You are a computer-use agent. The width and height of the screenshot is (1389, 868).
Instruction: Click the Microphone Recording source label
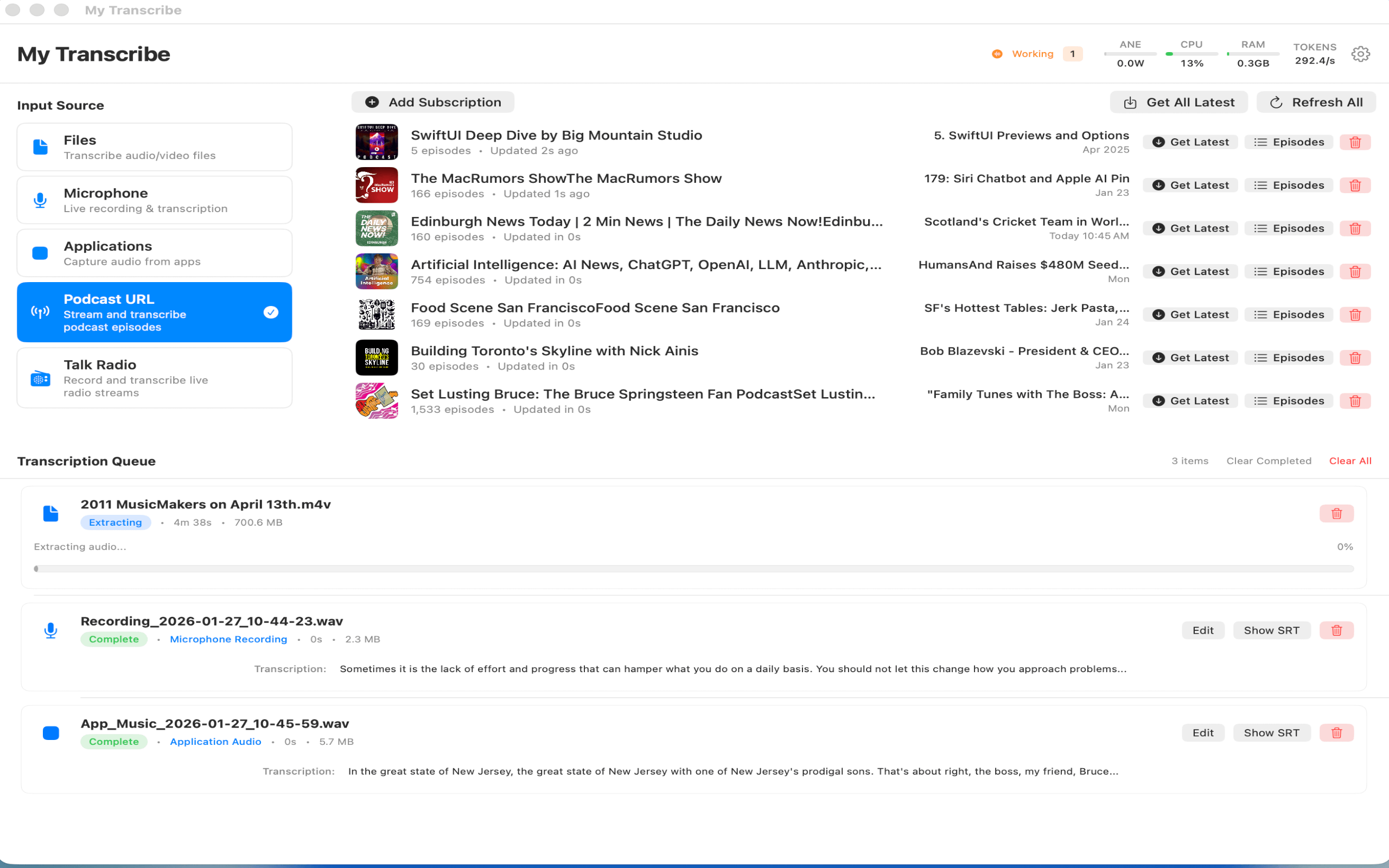[228, 639]
